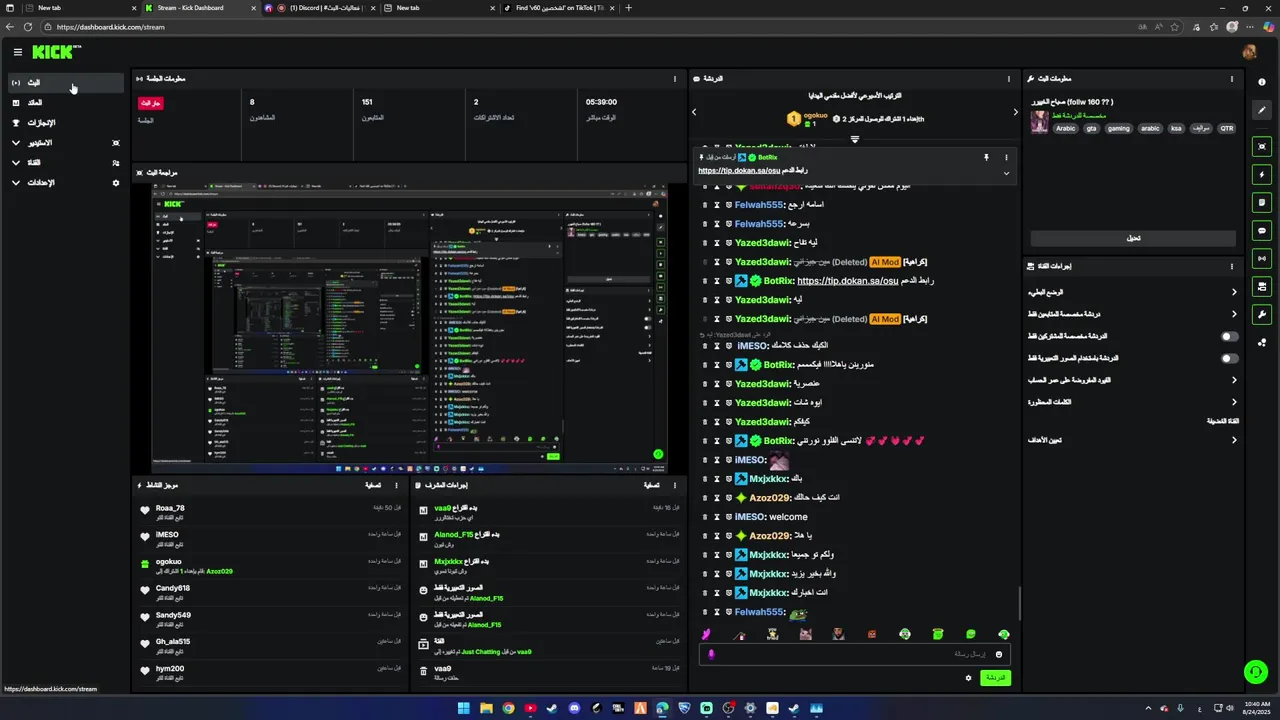
Task: Select the Achievements item in the left sidebar
Action: tap(66, 123)
